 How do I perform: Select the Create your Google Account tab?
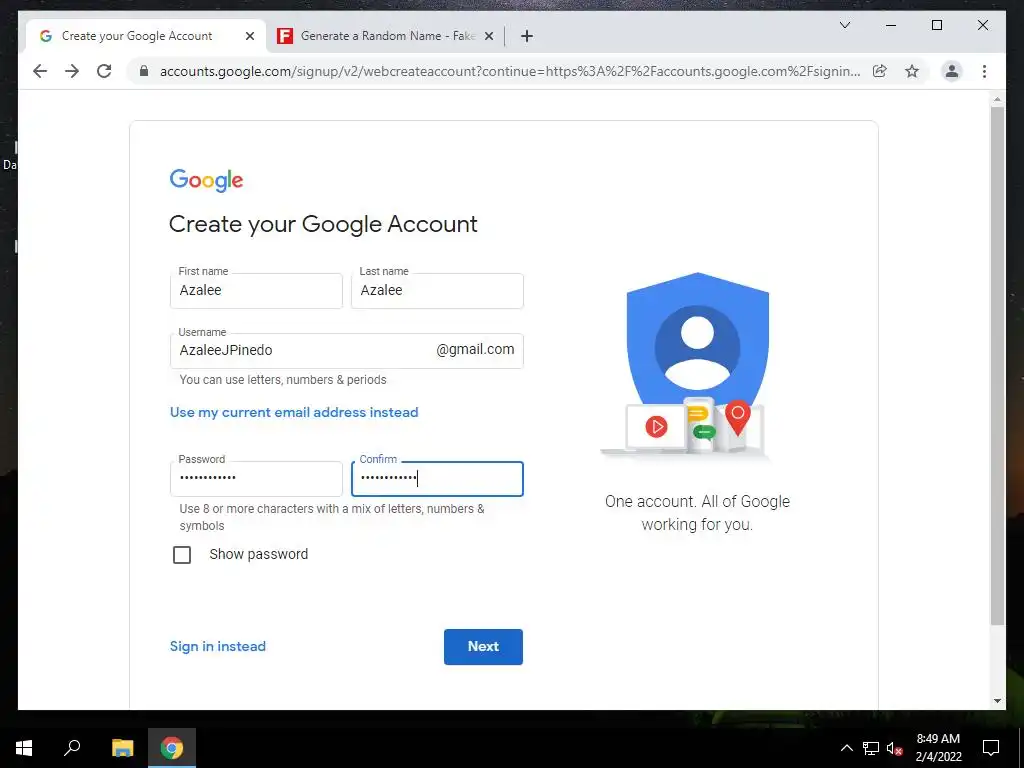(146, 36)
